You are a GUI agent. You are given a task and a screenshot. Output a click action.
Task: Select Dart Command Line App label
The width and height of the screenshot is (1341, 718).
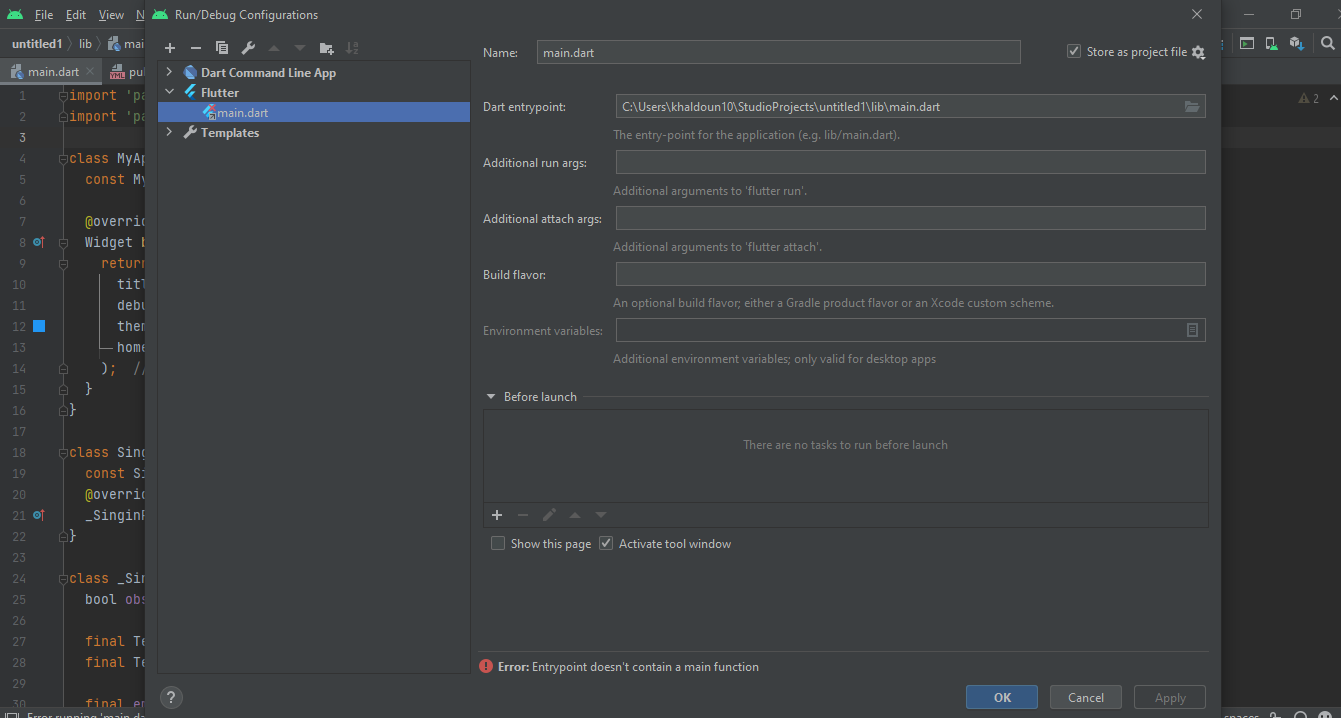point(268,72)
